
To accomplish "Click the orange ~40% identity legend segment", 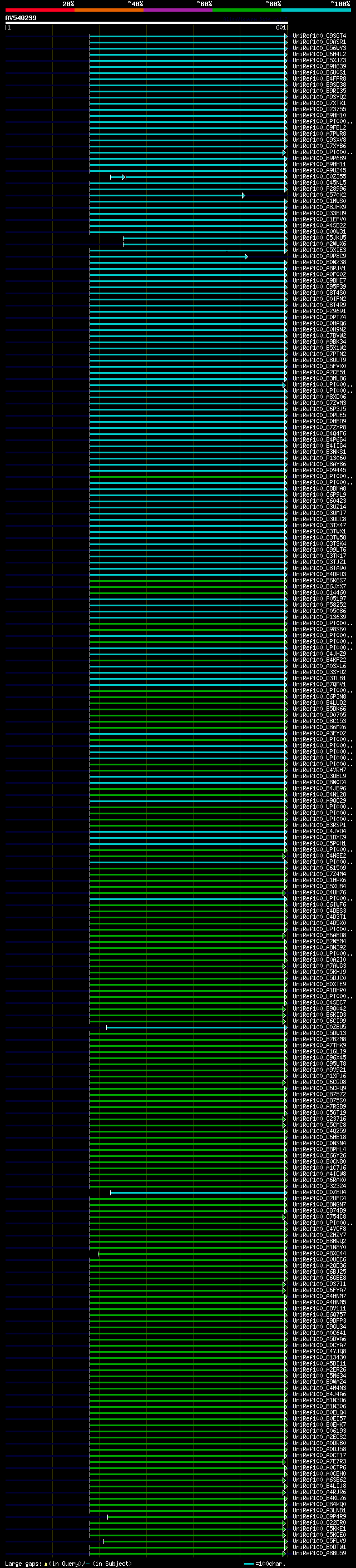I will point(109,10).
